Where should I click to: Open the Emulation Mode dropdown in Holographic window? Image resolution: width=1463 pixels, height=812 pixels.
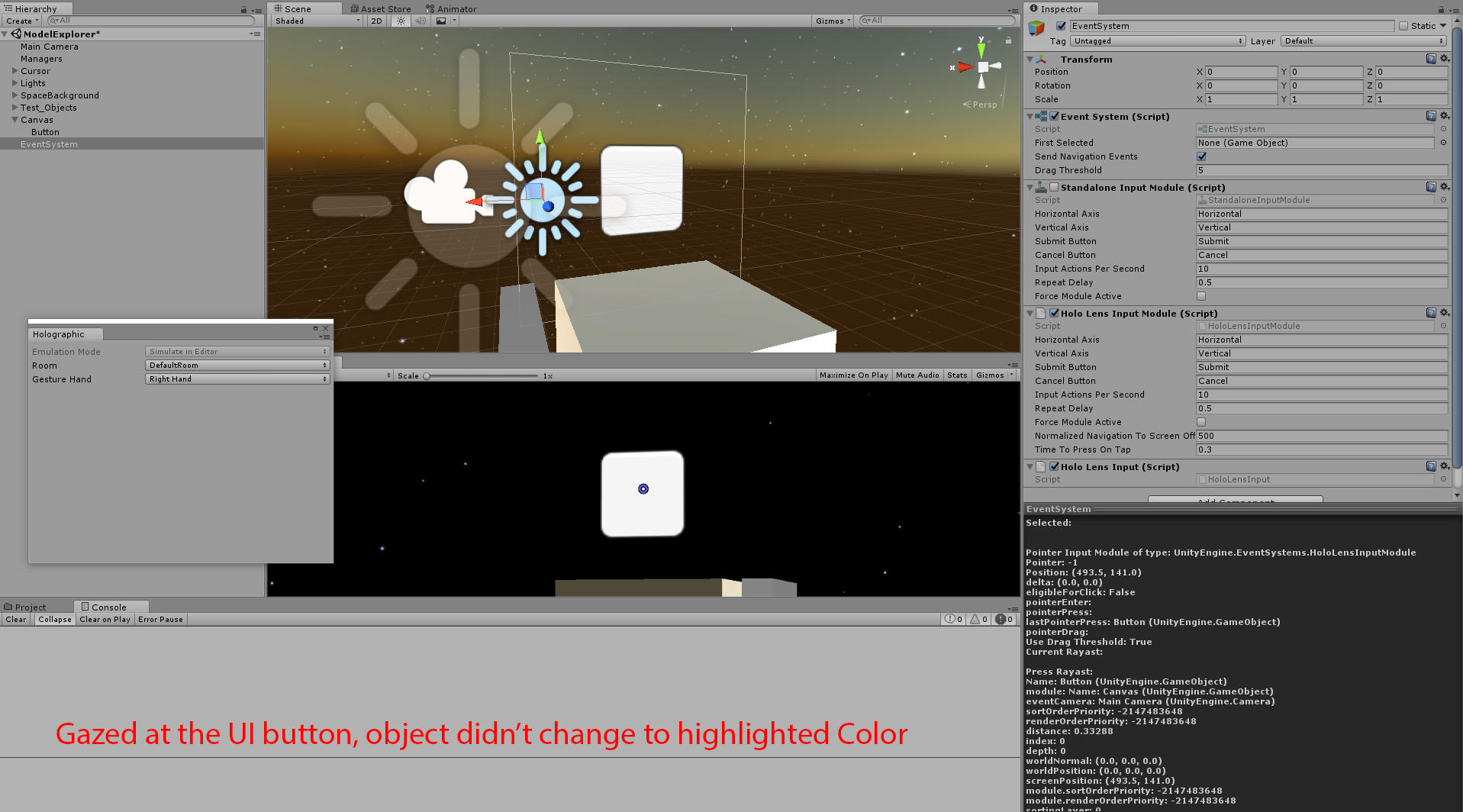point(237,351)
